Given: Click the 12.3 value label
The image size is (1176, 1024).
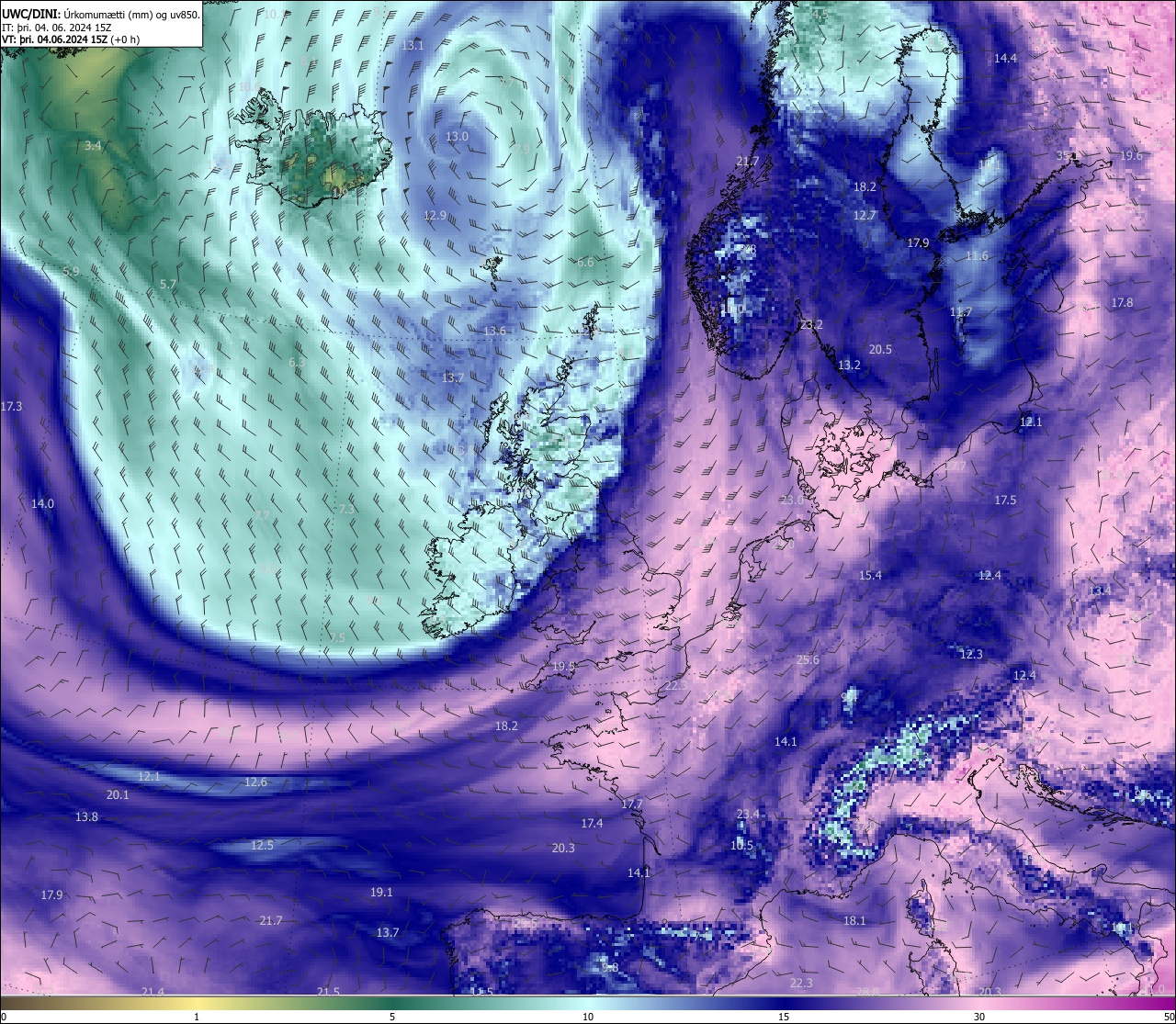Looking at the screenshot, I should coord(970,654).
